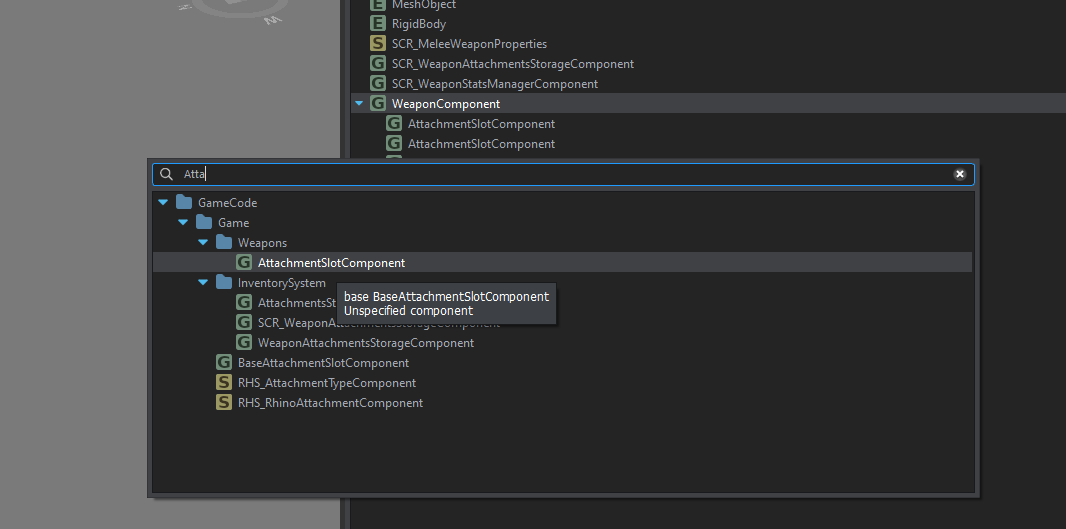Collapse the WeaponComponent tree node
1066x529 pixels.
pyautogui.click(x=359, y=103)
